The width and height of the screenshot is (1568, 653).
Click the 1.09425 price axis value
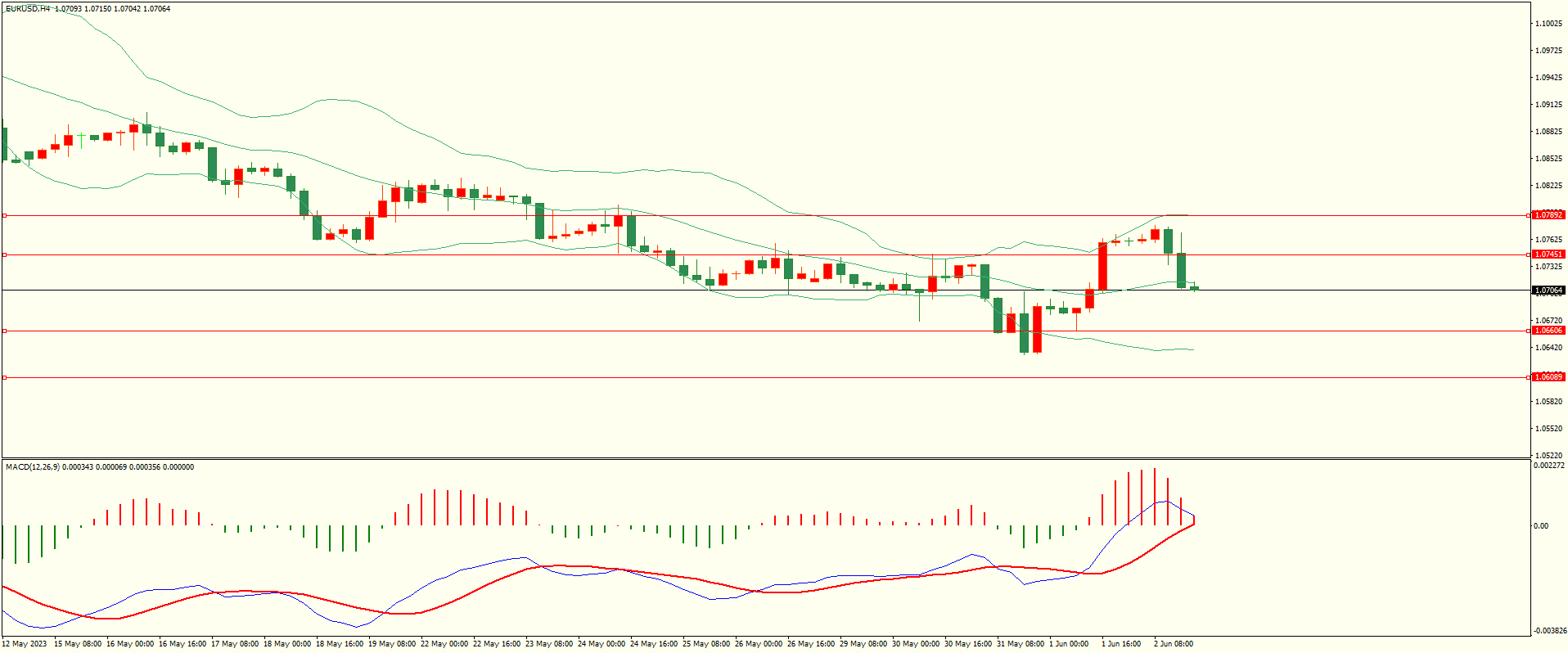pyautogui.click(x=1548, y=78)
